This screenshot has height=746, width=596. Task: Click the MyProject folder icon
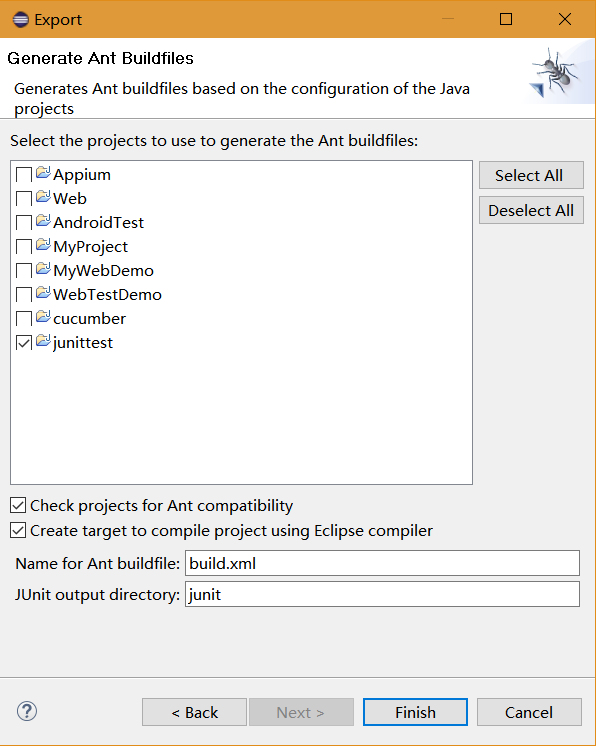click(43, 245)
